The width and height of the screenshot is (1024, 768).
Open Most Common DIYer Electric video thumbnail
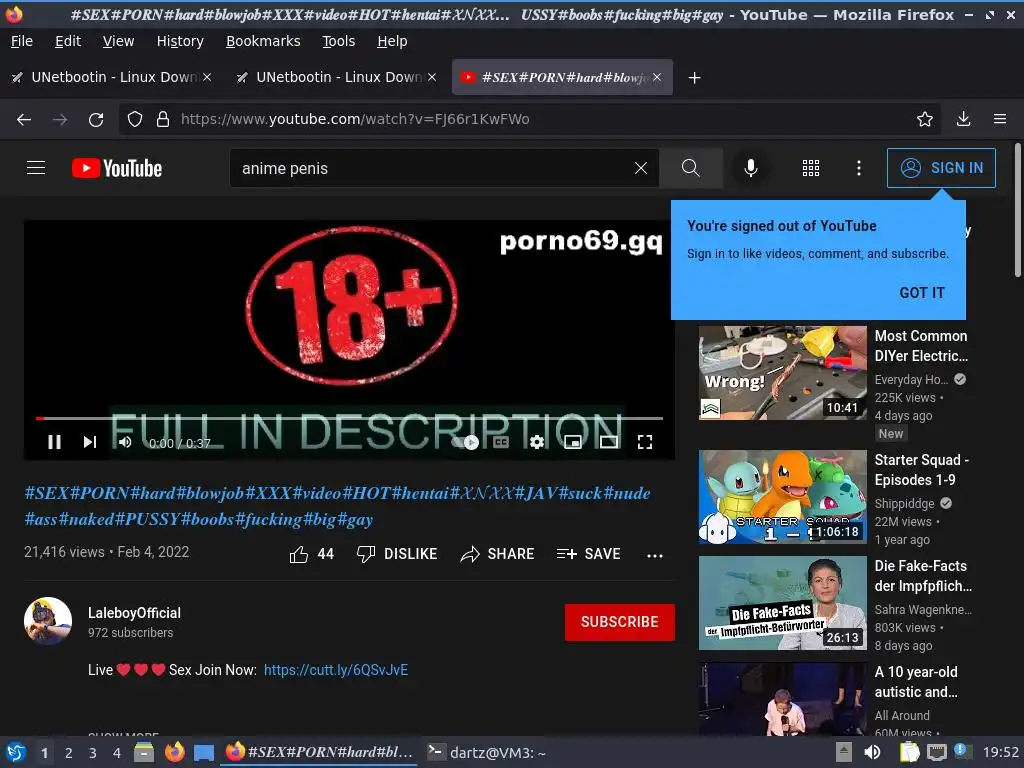point(782,373)
